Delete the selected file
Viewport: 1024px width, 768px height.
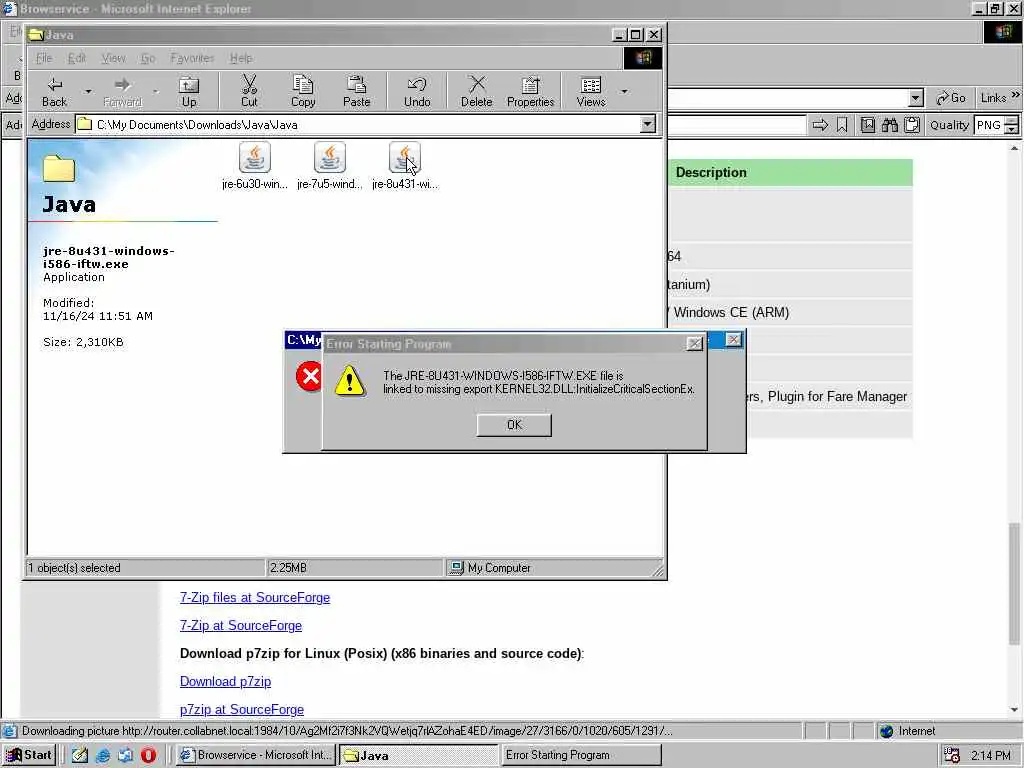tap(477, 91)
